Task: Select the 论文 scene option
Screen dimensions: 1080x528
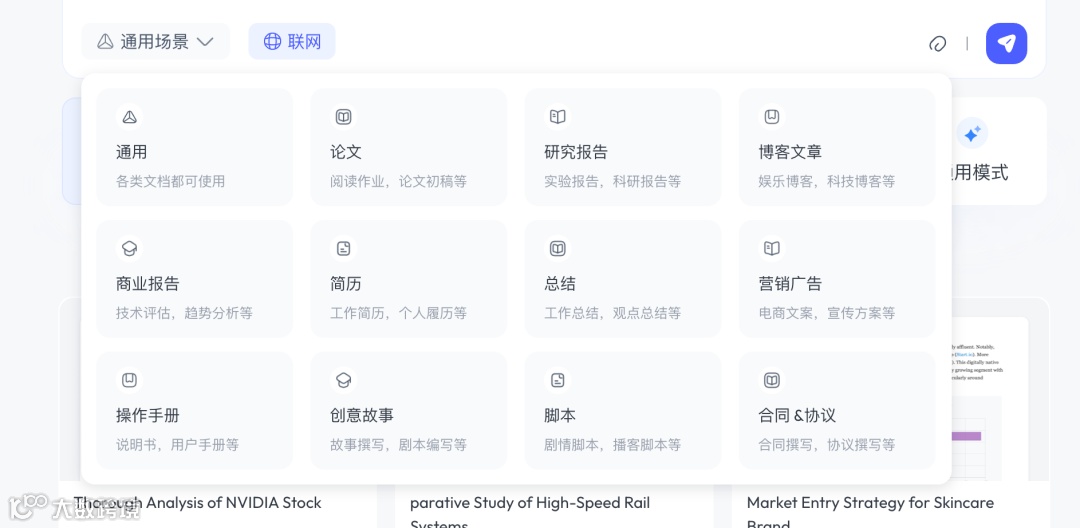Action: (408, 147)
